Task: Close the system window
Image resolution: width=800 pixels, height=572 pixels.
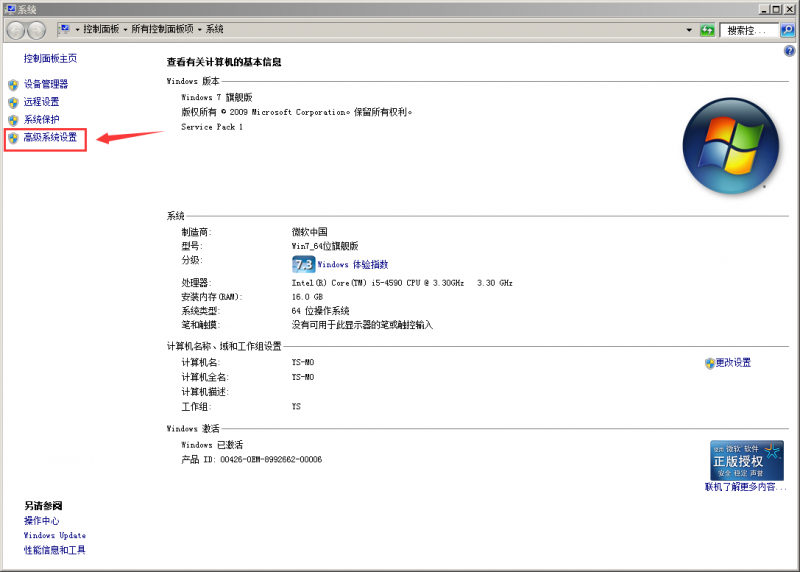Action: (788, 9)
